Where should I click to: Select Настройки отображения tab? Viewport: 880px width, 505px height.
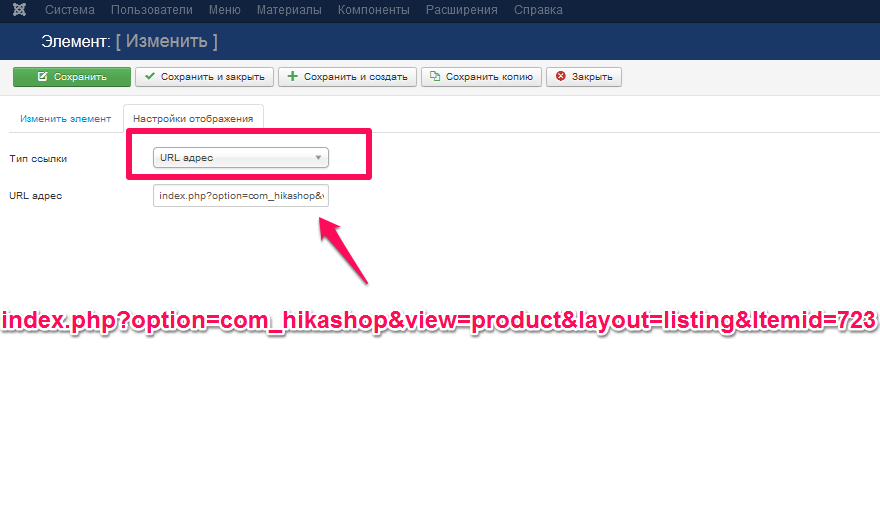(x=193, y=119)
